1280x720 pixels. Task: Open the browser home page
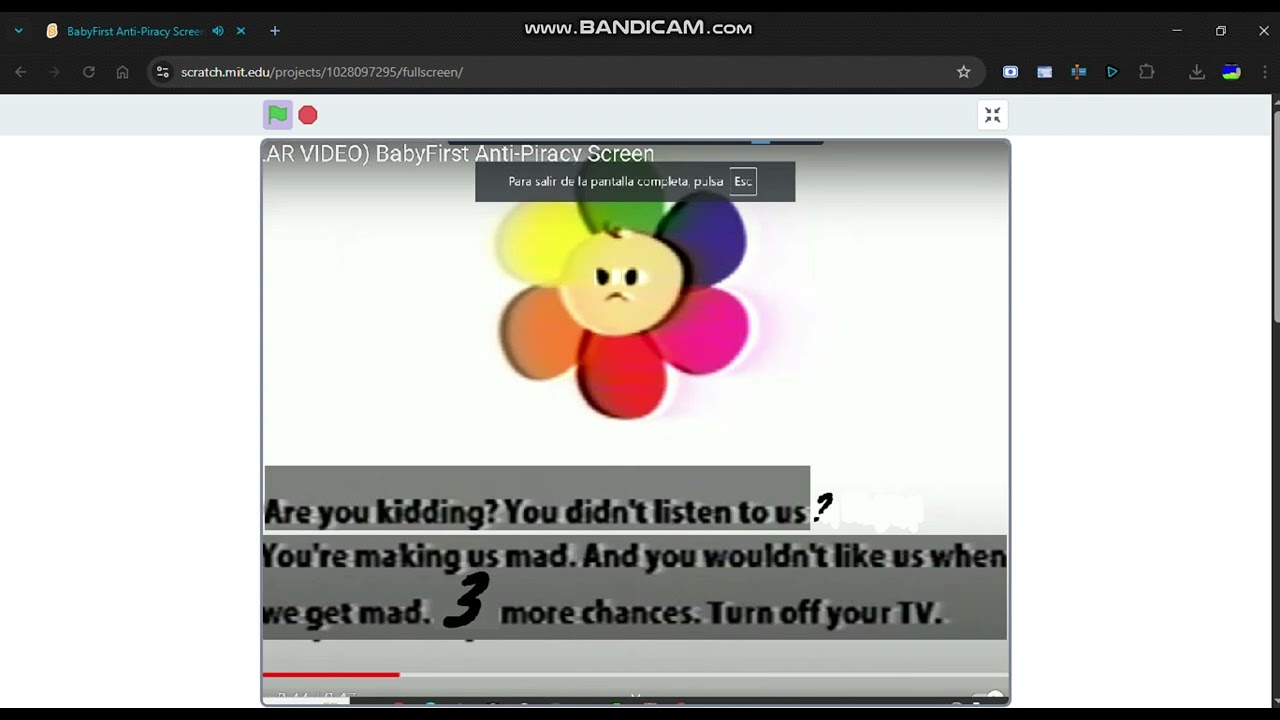point(122,72)
